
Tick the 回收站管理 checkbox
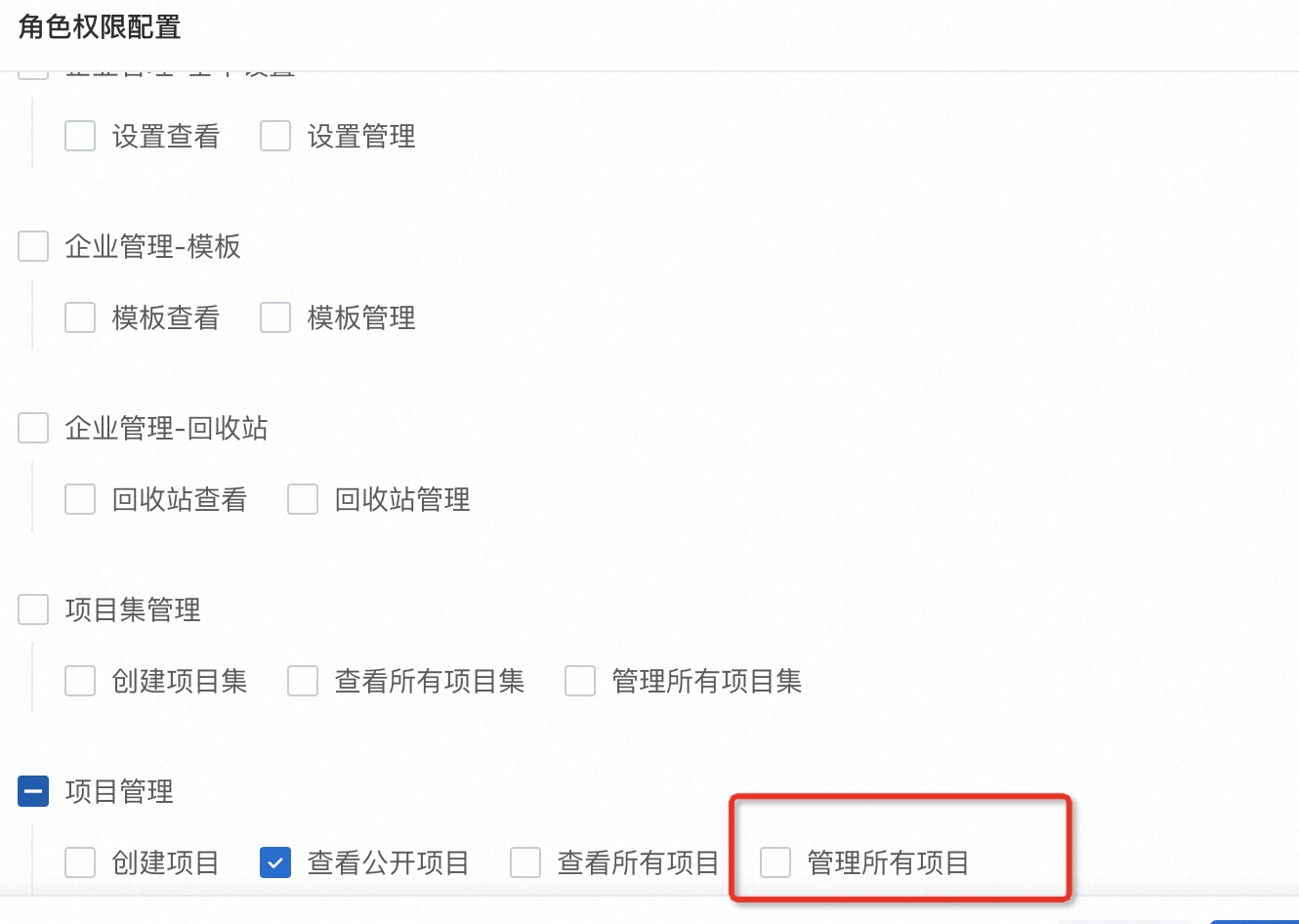click(303, 499)
